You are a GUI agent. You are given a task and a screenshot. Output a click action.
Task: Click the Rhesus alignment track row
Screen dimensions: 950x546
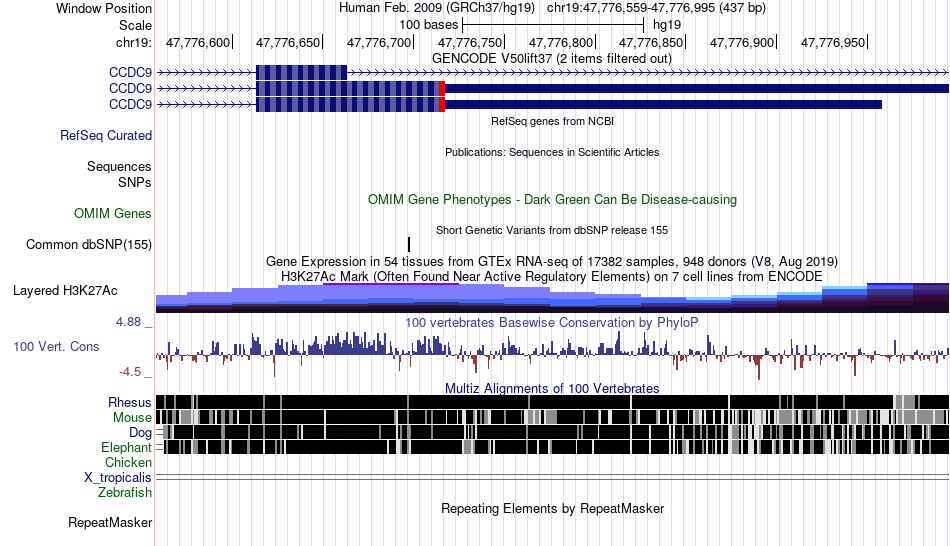(x=553, y=402)
